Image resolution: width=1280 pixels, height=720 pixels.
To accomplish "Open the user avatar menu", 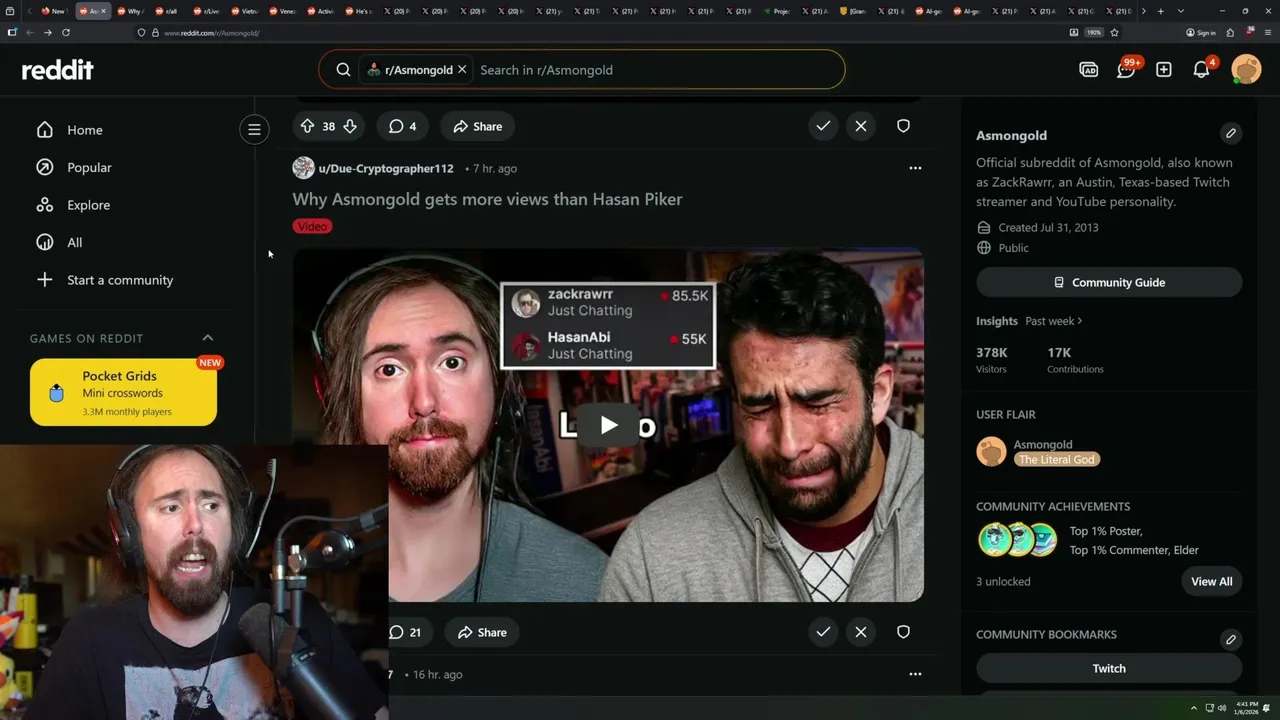I will (x=1246, y=69).
